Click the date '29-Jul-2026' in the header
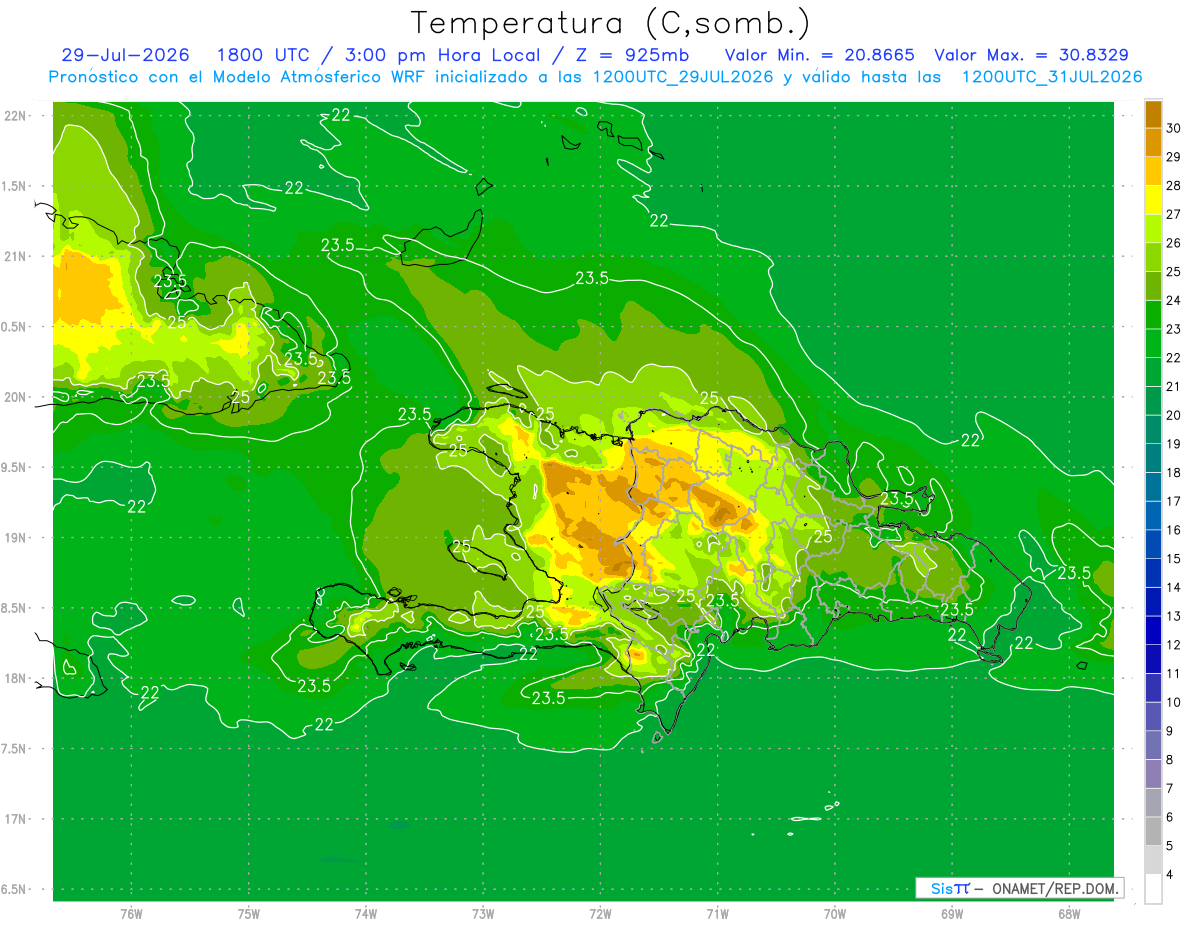 coord(128,55)
